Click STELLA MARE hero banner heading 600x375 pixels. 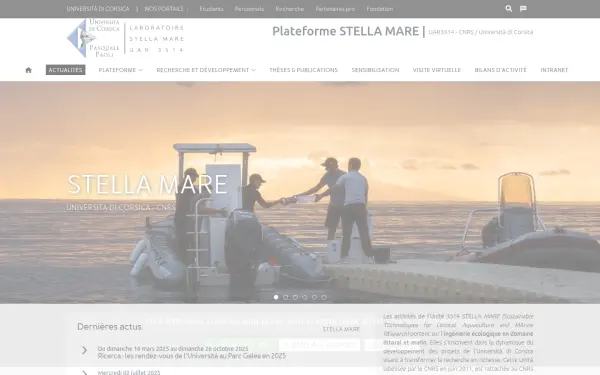(x=147, y=184)
